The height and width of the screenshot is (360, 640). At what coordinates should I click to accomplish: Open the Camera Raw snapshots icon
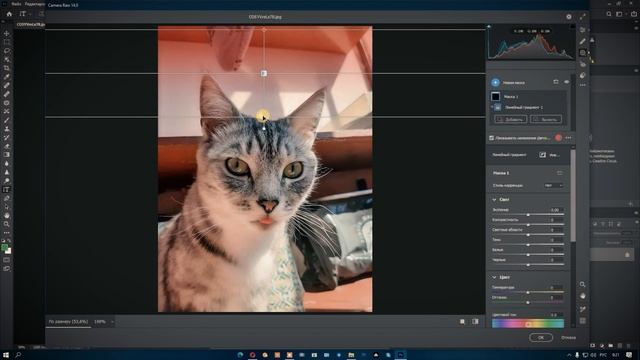(582, 76)
